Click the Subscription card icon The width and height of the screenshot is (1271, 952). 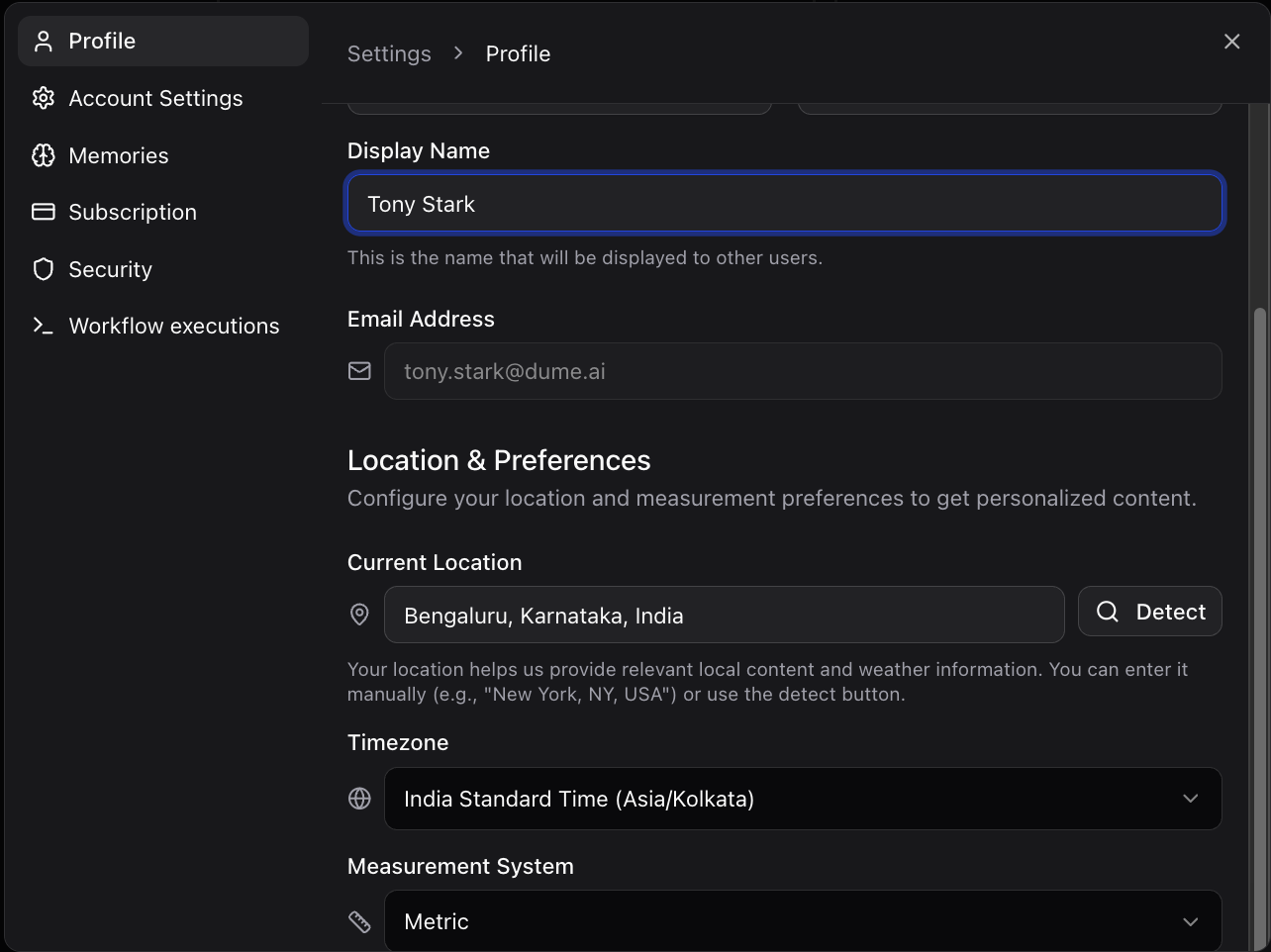tap(43, 212)
